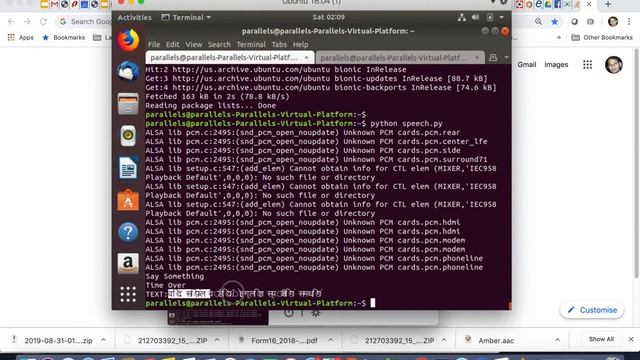640x360 pixels.
Task: Open the Images link
Action: 556,64
